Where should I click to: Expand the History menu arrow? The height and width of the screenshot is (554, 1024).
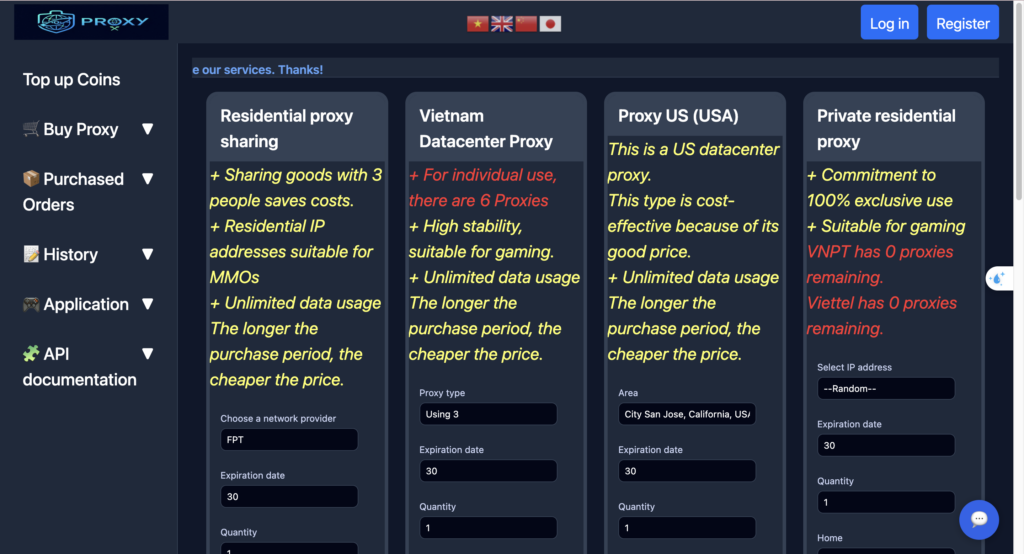148,253
